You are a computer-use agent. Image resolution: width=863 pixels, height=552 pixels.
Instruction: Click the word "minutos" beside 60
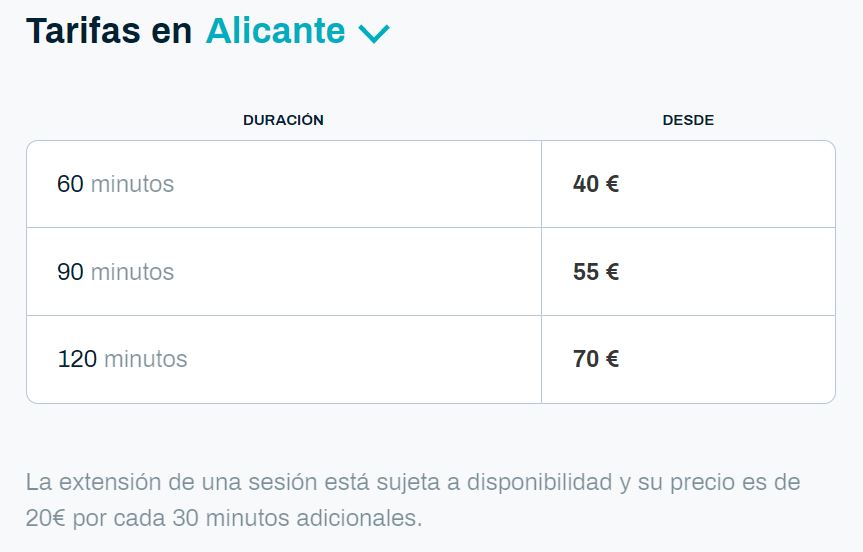click(132, 184)
